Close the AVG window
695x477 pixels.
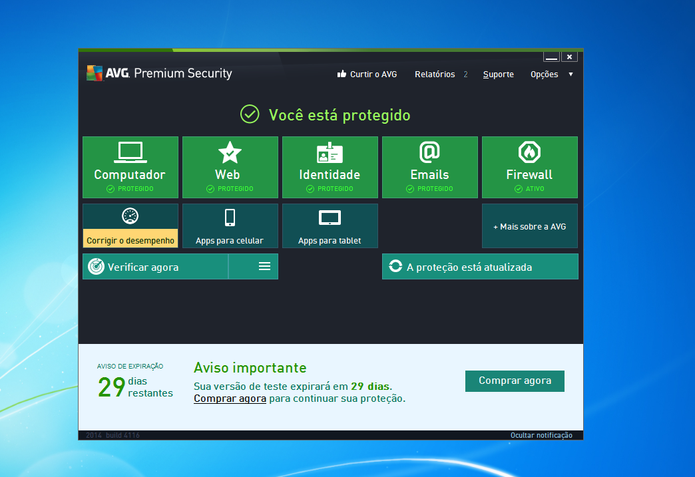tap(570, 57)
